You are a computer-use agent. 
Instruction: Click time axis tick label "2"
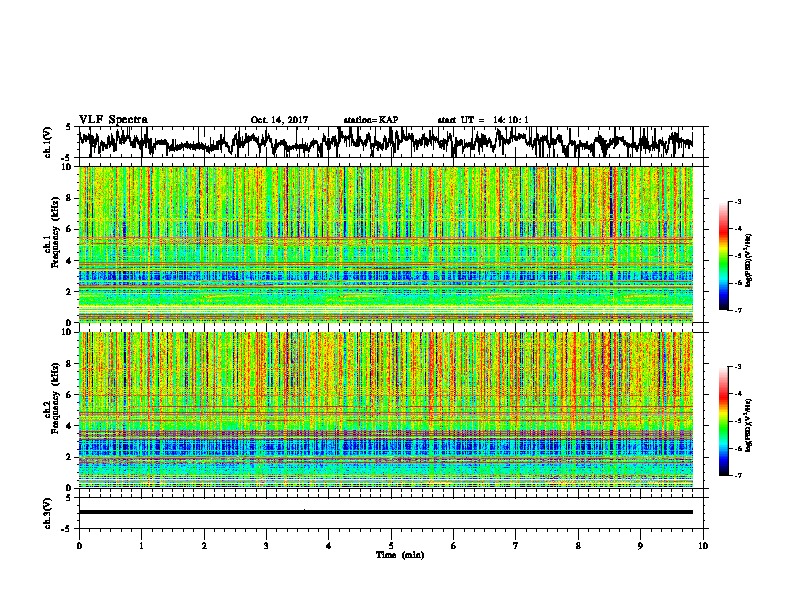click(204, 546)
